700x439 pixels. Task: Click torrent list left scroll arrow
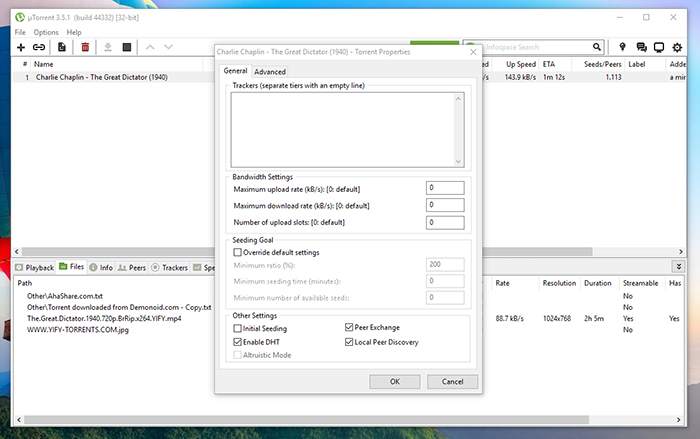[x=17, y=251]
